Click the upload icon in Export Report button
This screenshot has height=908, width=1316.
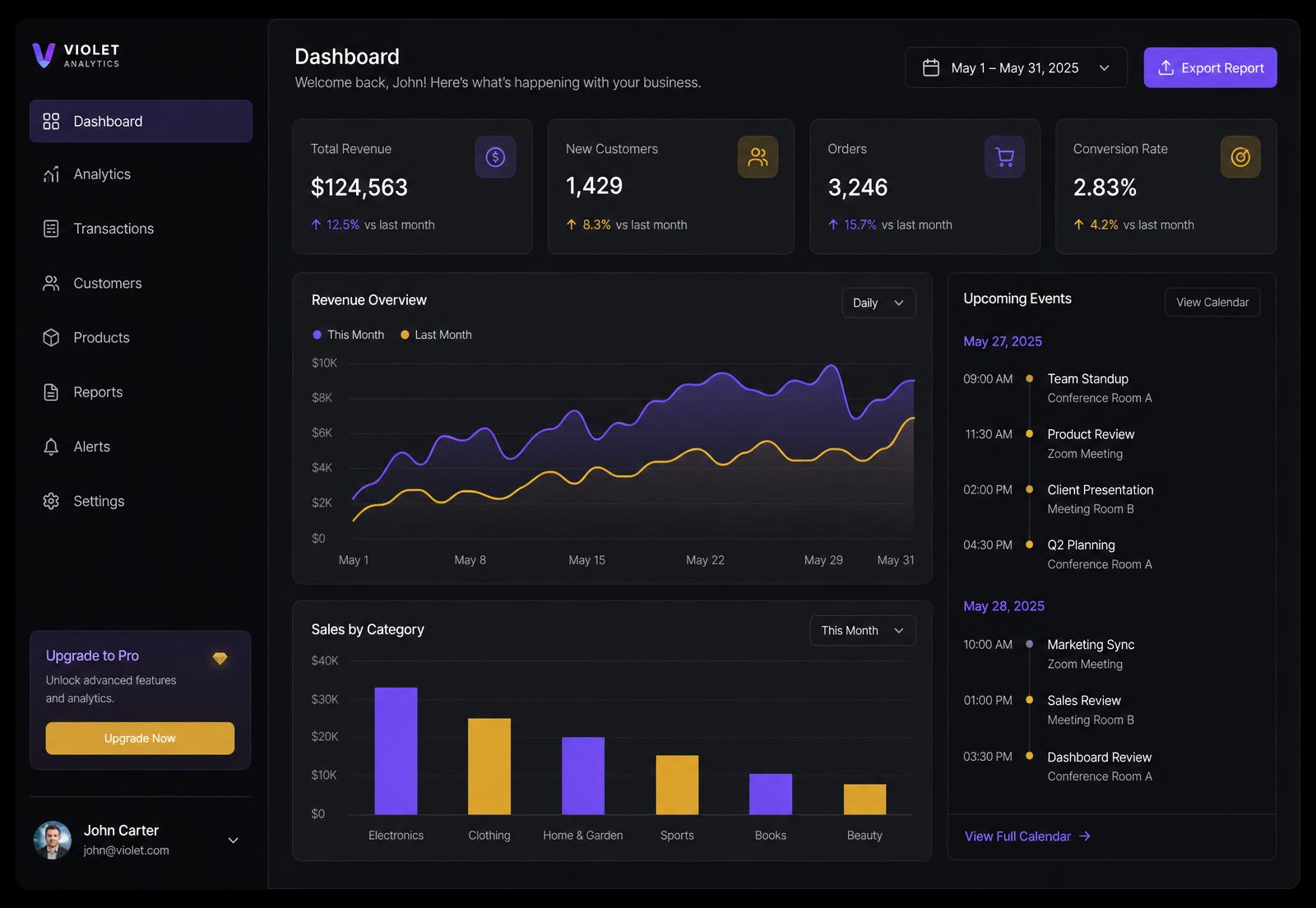coord(1165,67)
